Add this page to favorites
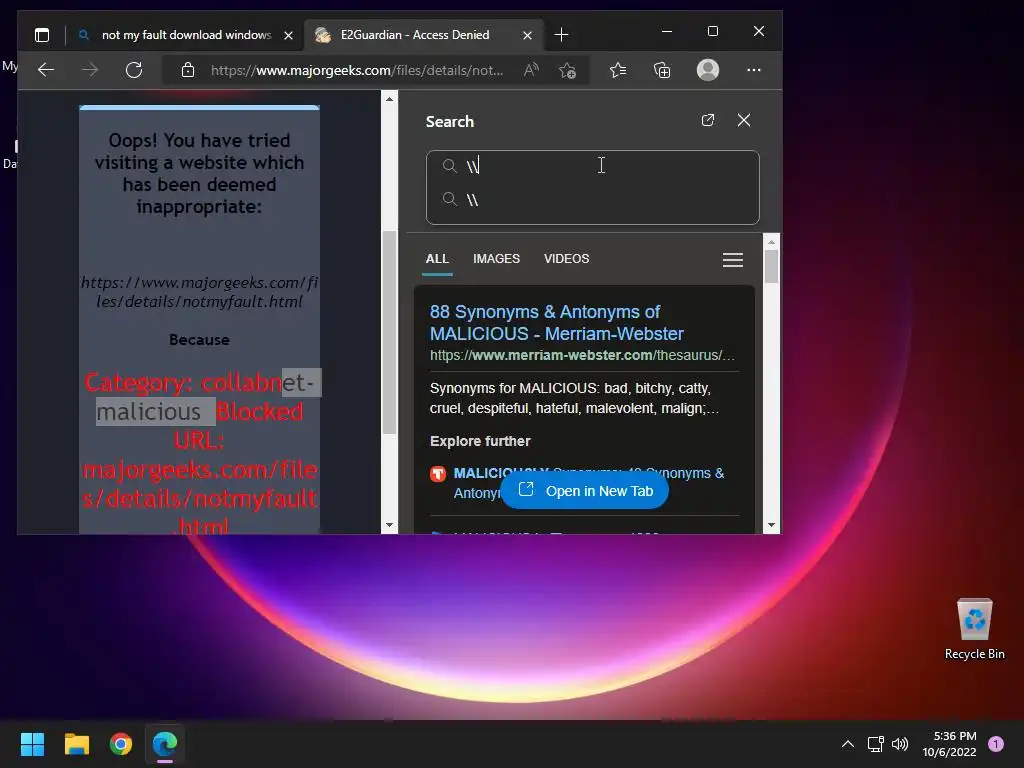The height and width of the screenshot is (768, 1024). (x=567, y=70)
